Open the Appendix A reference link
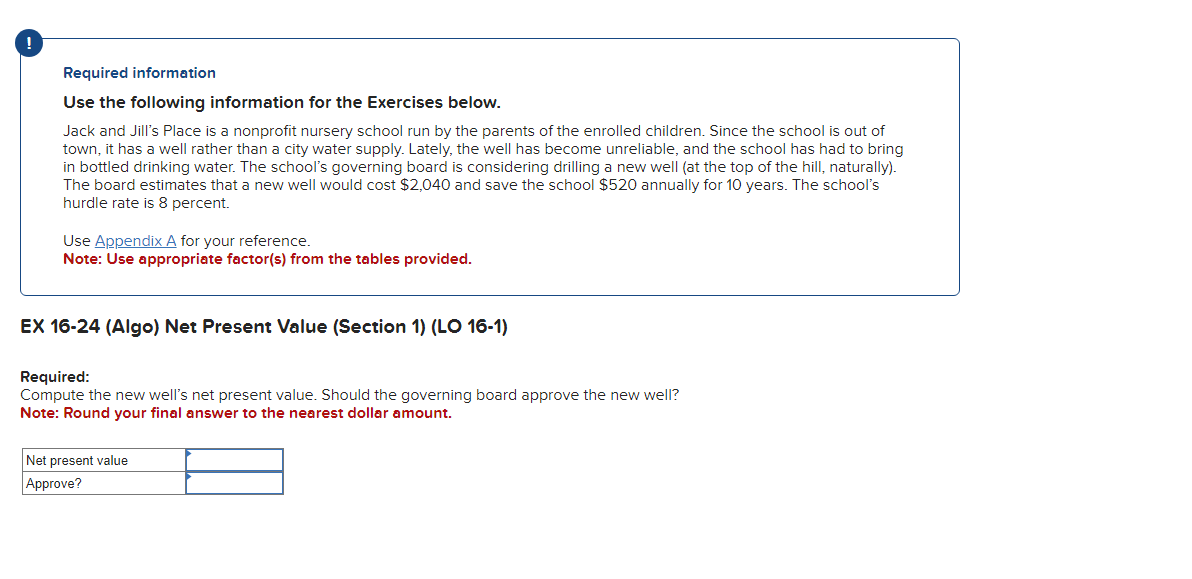1192x579 pixels. [x=135, y=240]
